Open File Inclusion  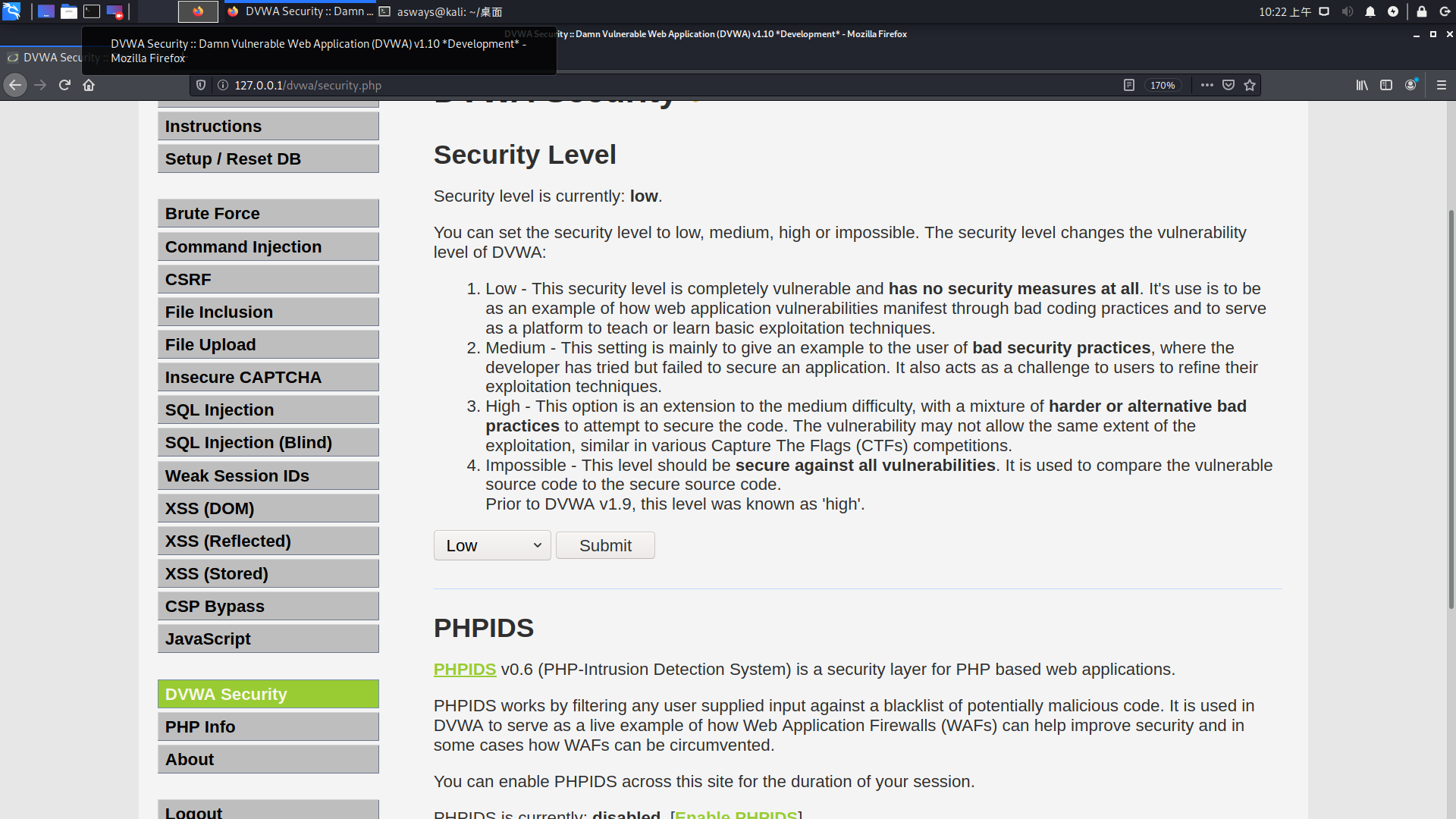coord(268,312)
